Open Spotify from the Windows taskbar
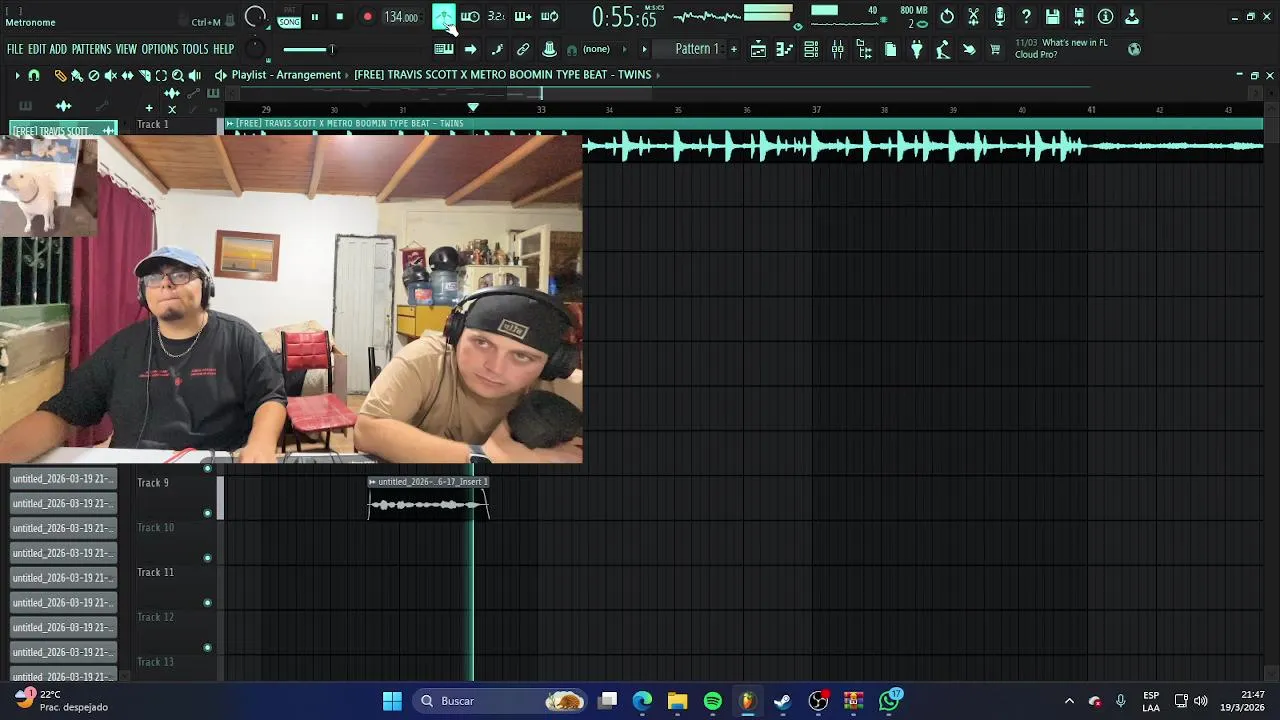Image resolution: width=1280 pixels, height=720 pixels. tap(712, 701)
